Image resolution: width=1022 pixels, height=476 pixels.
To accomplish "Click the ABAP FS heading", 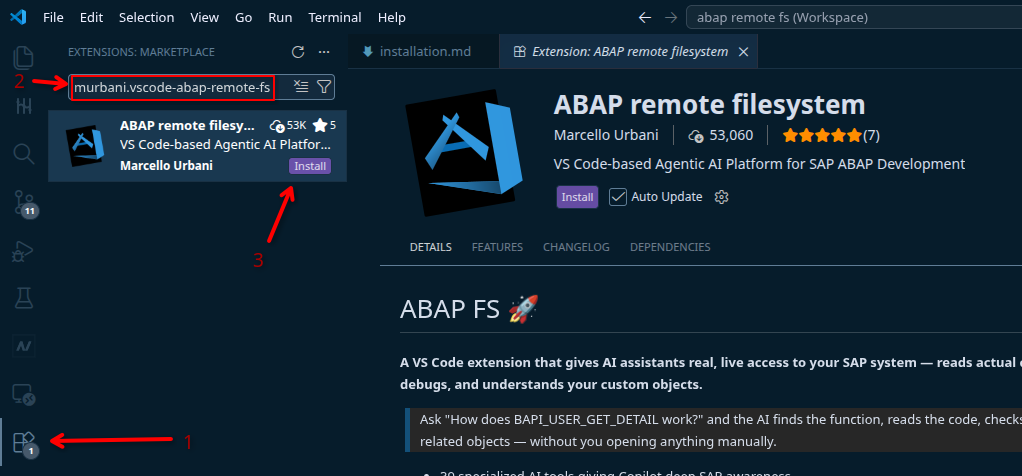I will (469, 309).
